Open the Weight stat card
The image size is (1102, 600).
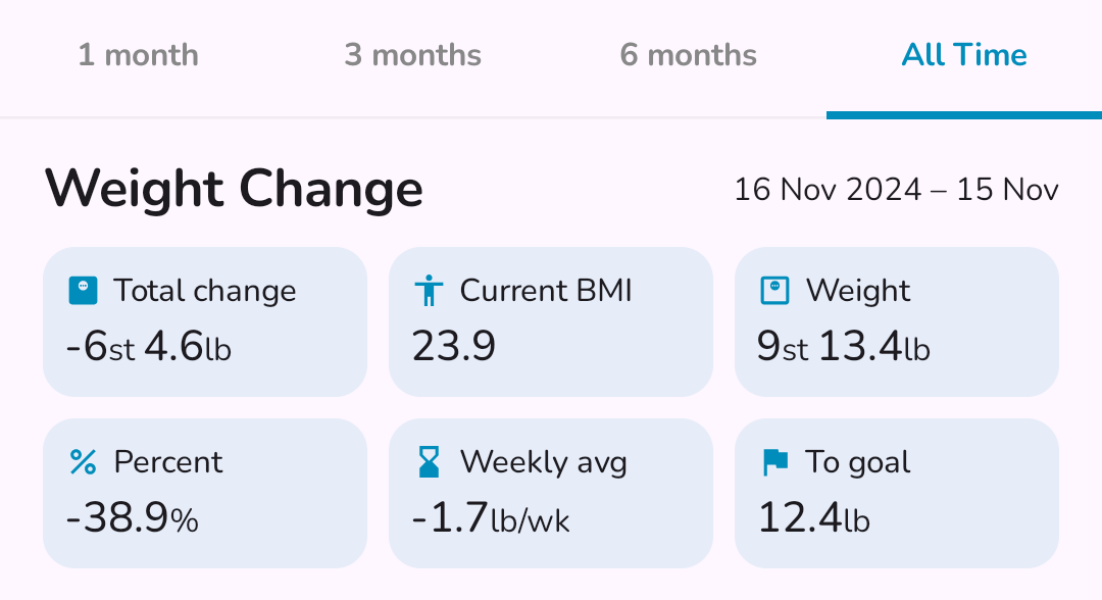[897, 322]
